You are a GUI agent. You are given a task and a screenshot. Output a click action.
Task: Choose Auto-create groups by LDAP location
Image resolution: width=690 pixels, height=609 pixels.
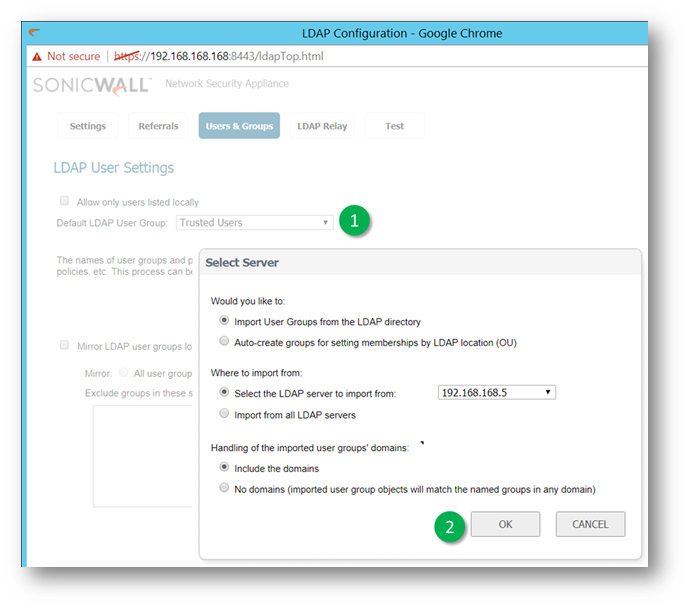coord(224,342)
